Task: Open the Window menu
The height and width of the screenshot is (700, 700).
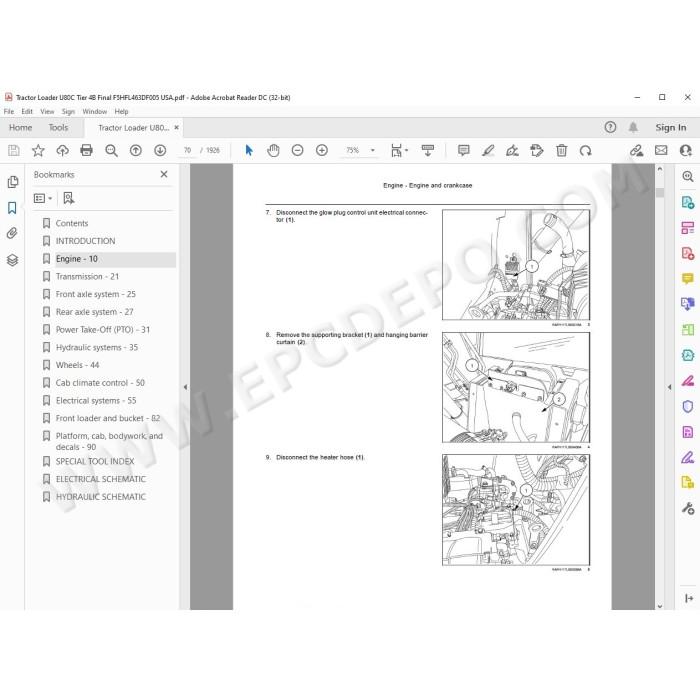Action: tap(95, 112)
